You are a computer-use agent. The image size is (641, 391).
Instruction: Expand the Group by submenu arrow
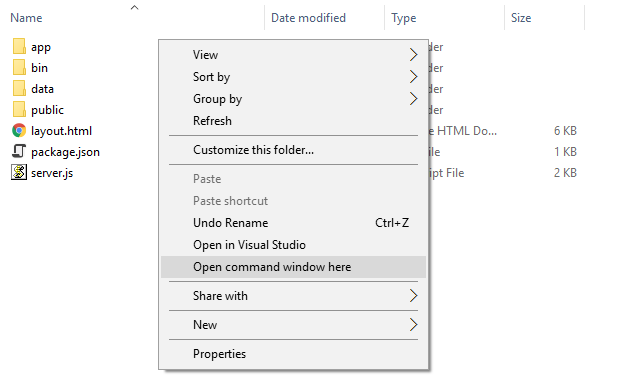(x=413, y=99)
